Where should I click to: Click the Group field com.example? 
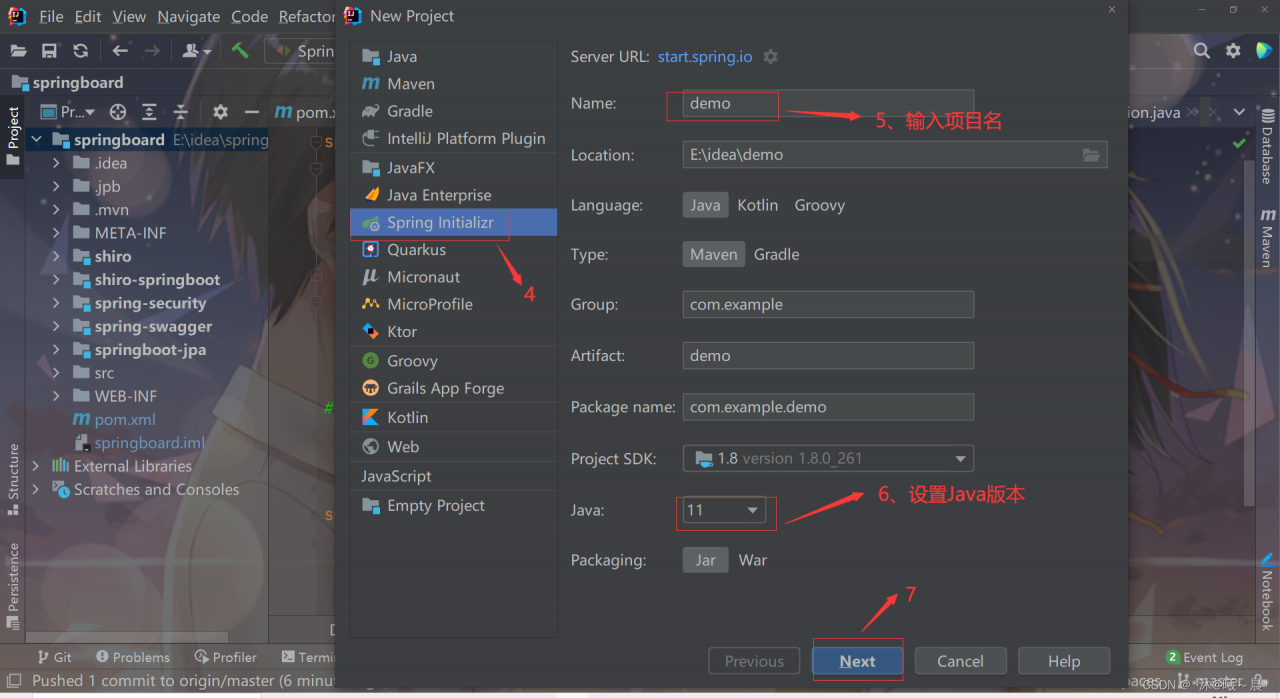click(x=828, y=304)
